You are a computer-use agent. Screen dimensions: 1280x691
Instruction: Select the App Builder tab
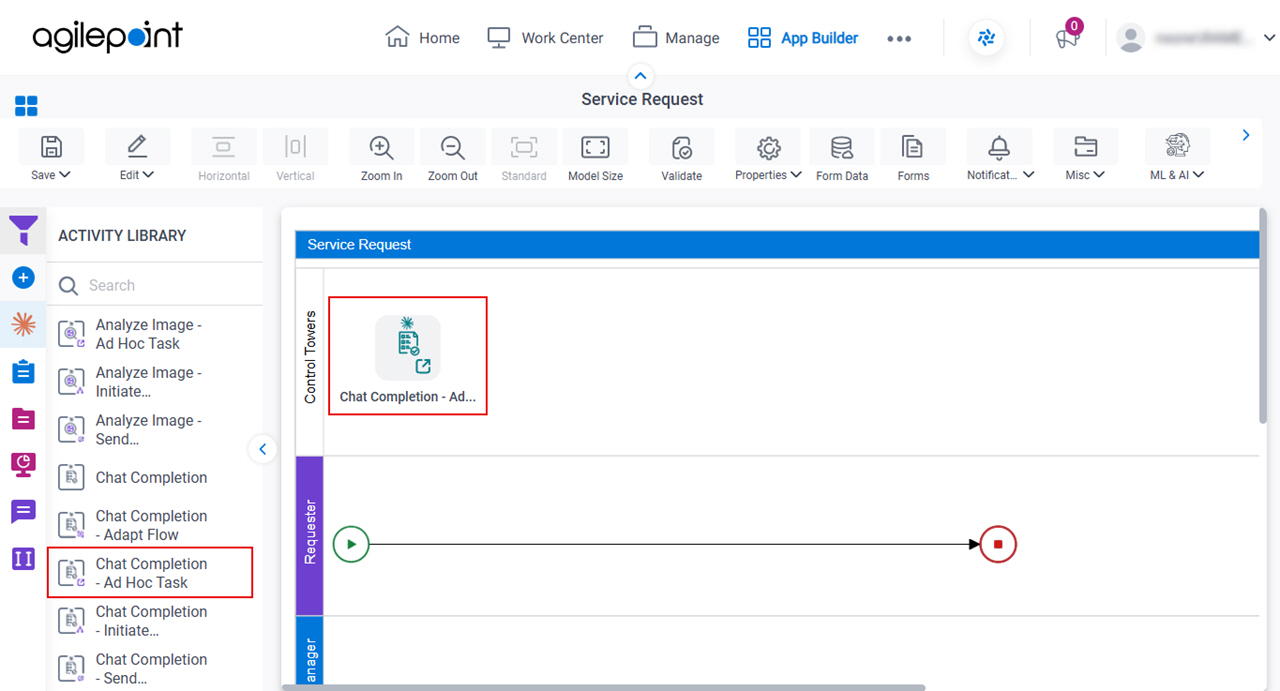(x=803, y=38)
